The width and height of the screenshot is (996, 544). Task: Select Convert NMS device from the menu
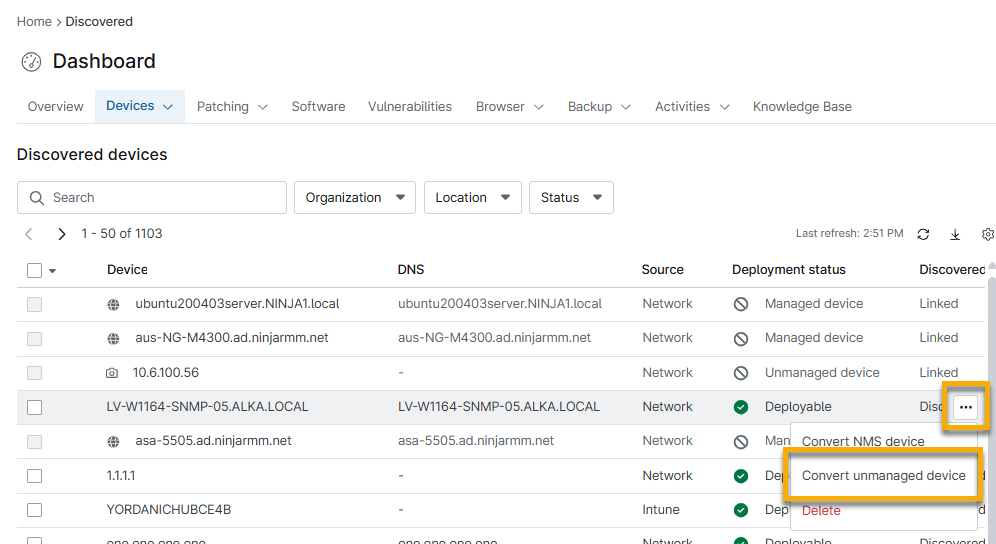(x=863, y=441)
